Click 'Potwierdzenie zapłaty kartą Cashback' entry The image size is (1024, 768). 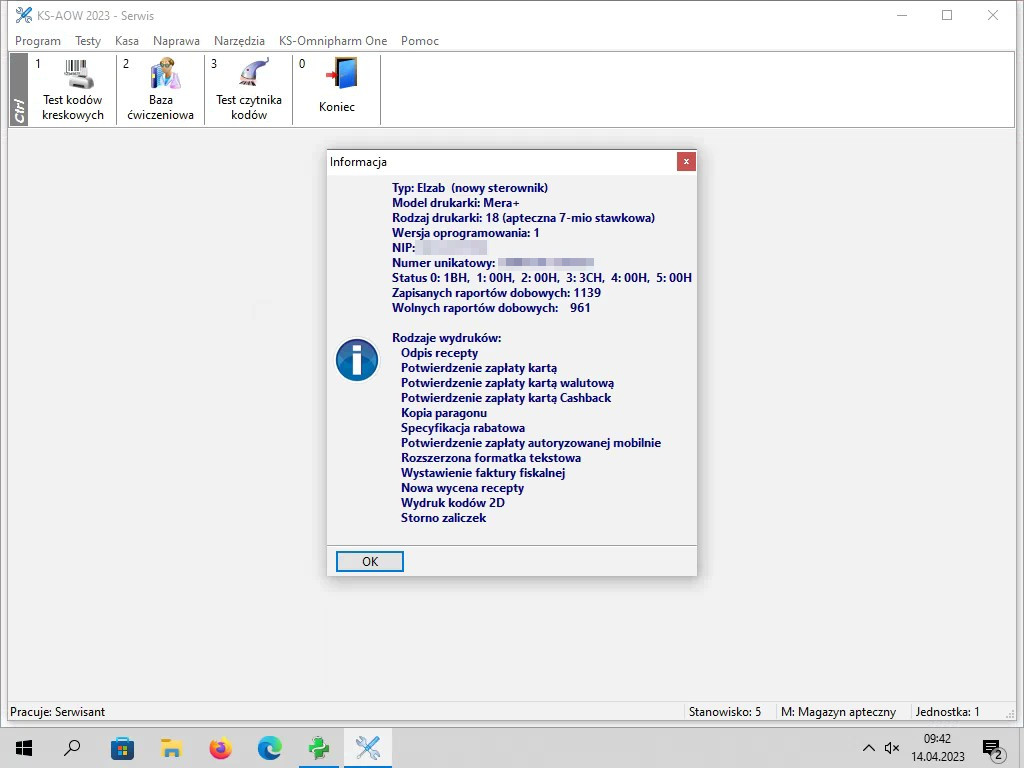pyautogui.click(x=506, y=398)
